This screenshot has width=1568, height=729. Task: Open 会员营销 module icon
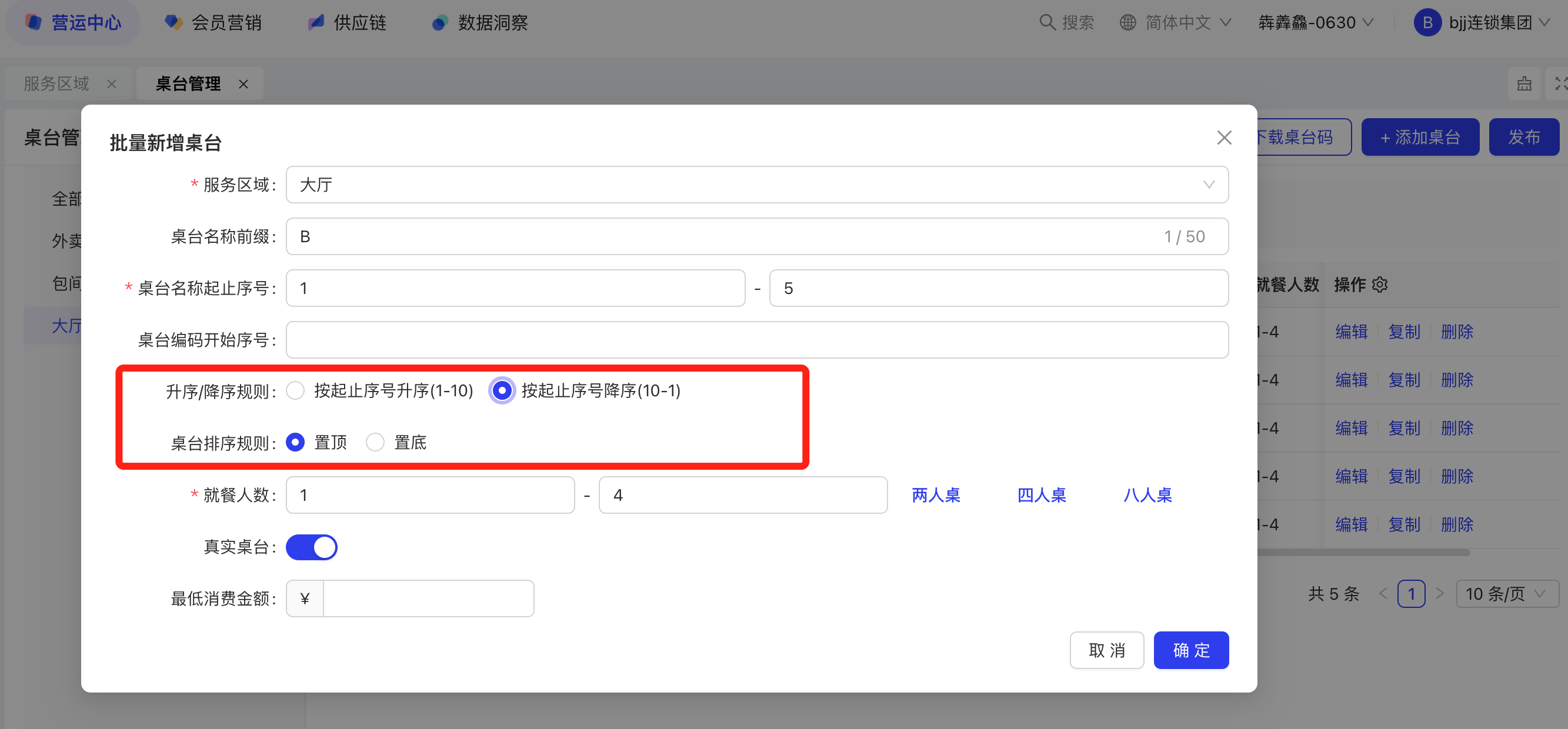point(174,22)
